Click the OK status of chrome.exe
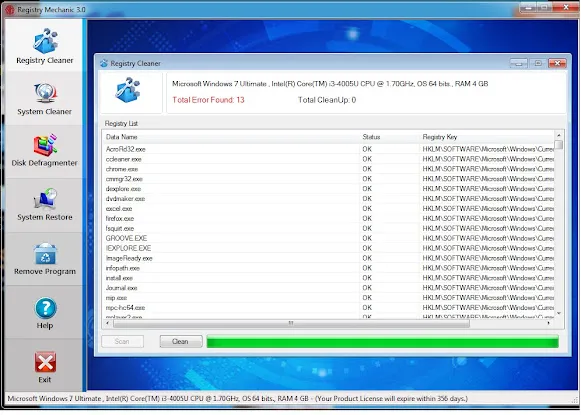This screenshot has width=581, height=415. click(367, 169)
